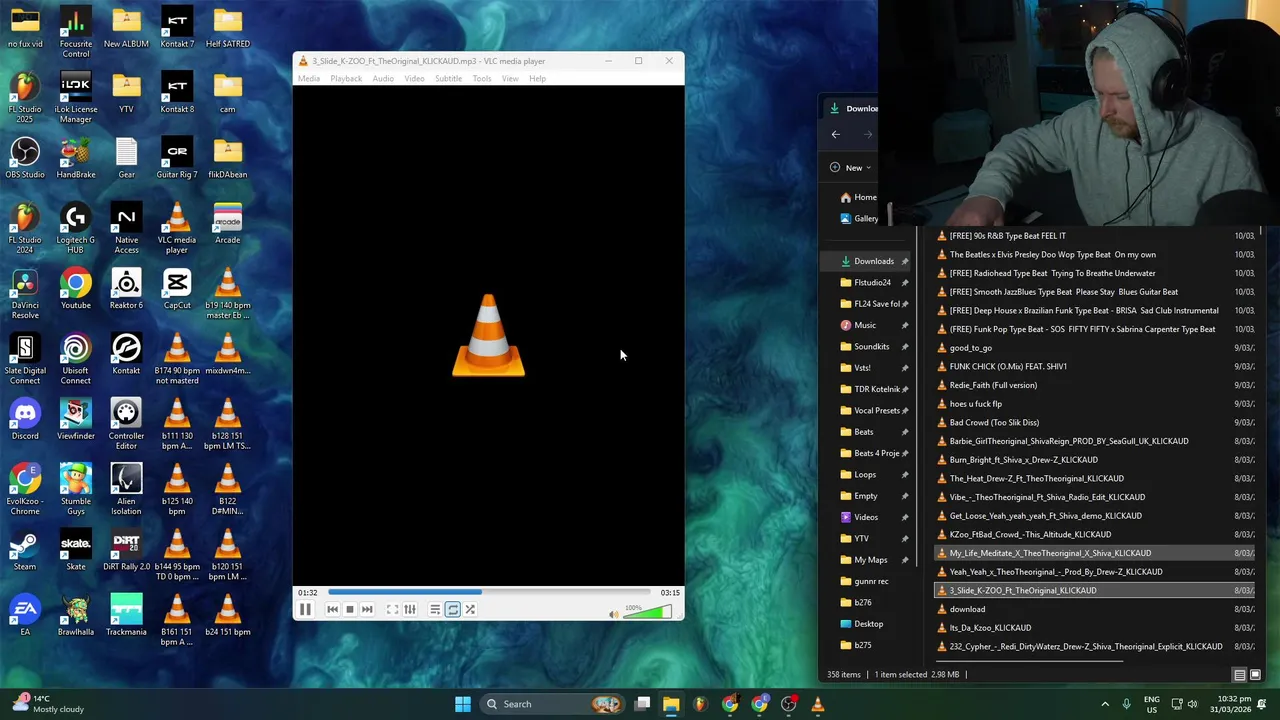
Task: Select VLC media player desktop shortcut
Action: click(x=177, y=228)
